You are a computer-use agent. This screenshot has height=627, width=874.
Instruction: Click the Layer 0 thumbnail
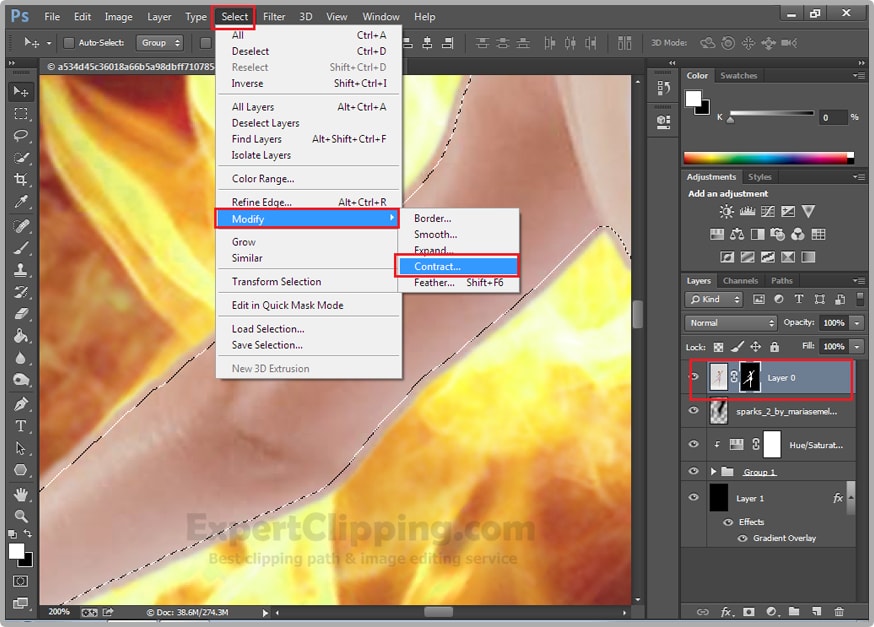pos(719,378)
